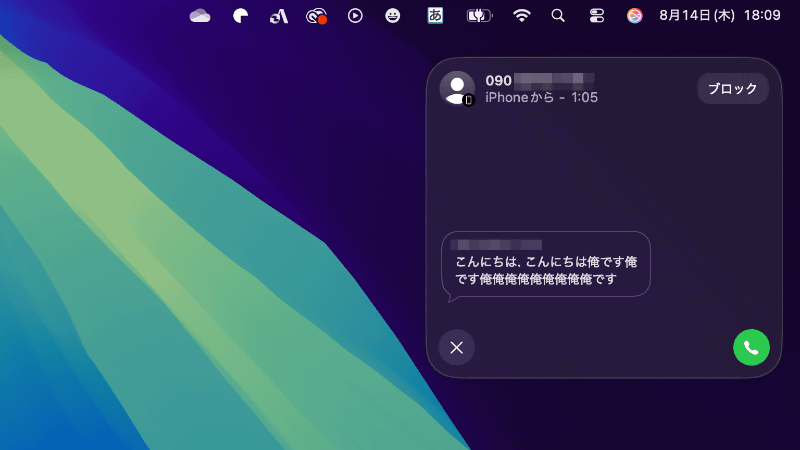Open the Japanese input source menu あ
The width and height of the screenshot is (800, 450).
(435, 15)
